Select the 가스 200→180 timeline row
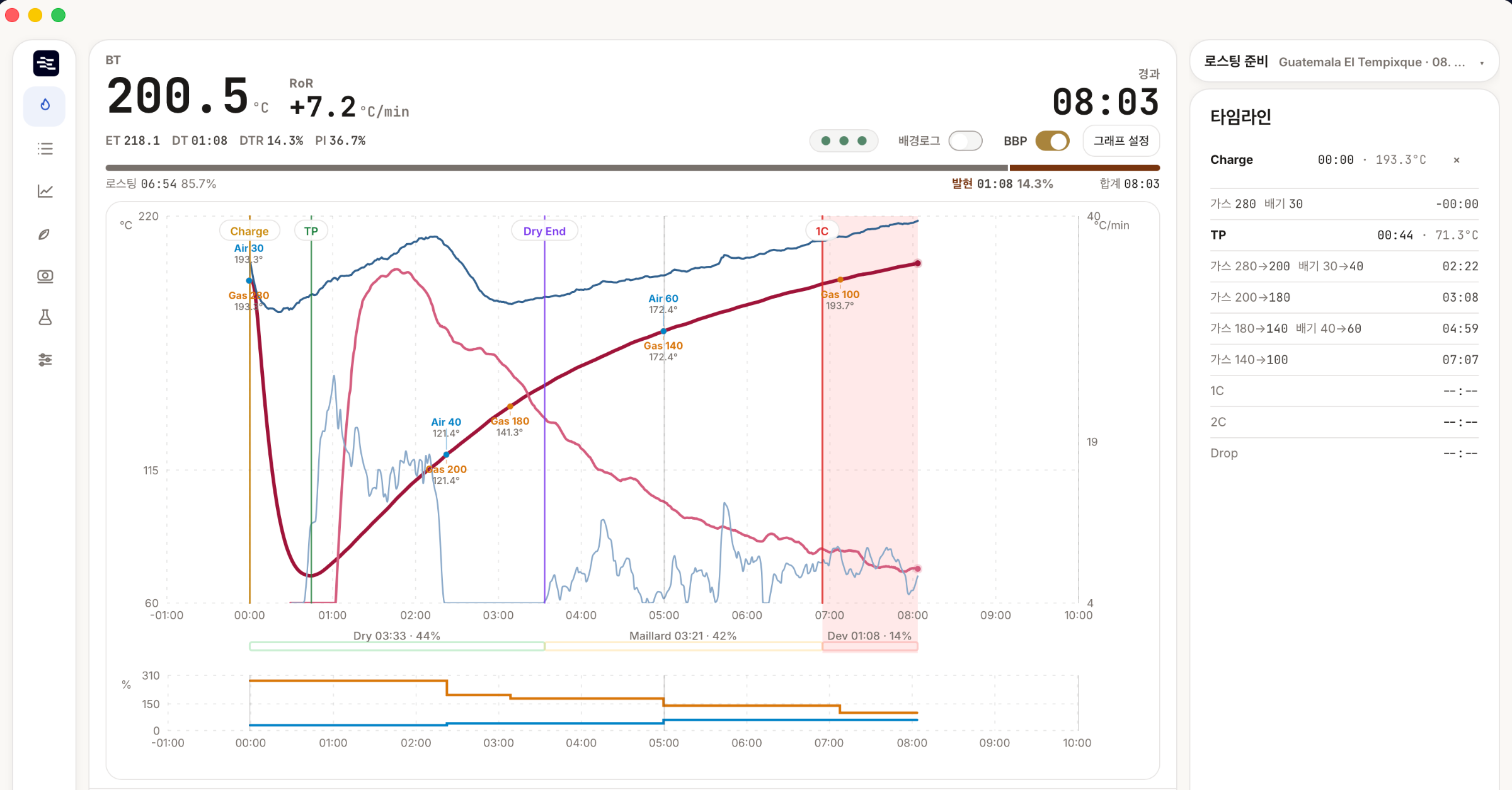 coord(1344,297)
